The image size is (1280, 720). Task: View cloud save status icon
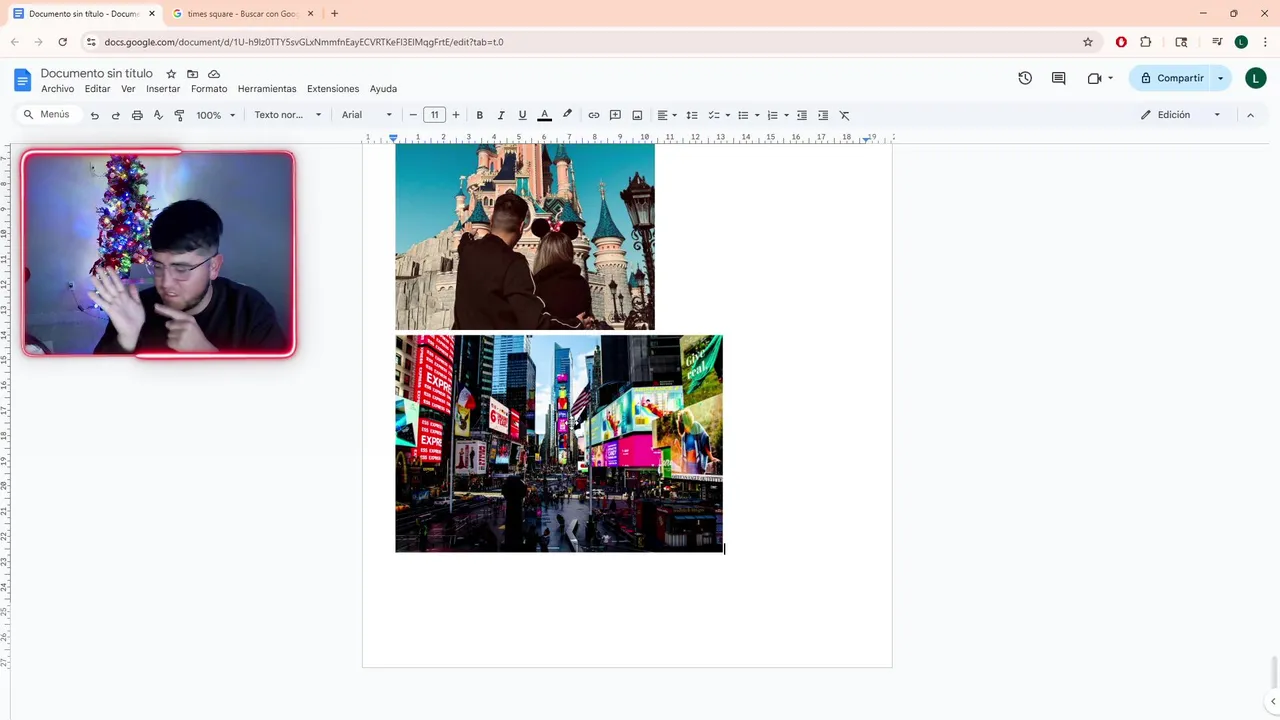[x=213, y=74]
